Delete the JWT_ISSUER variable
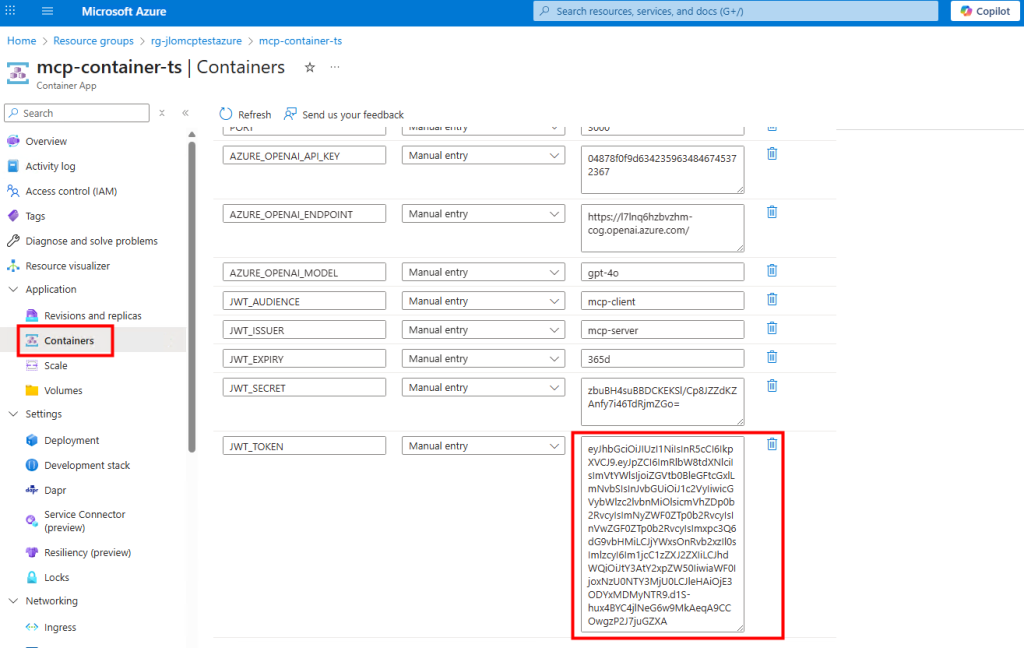This screenshot has height=648, width=1024. pos(772,327)
